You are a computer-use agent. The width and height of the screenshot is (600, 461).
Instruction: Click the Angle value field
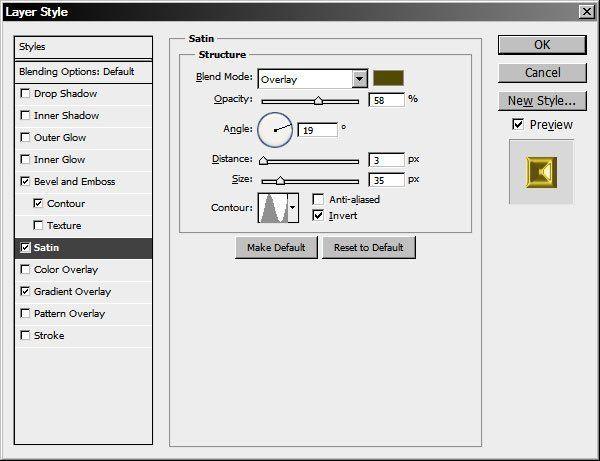[x=317, y=130]
